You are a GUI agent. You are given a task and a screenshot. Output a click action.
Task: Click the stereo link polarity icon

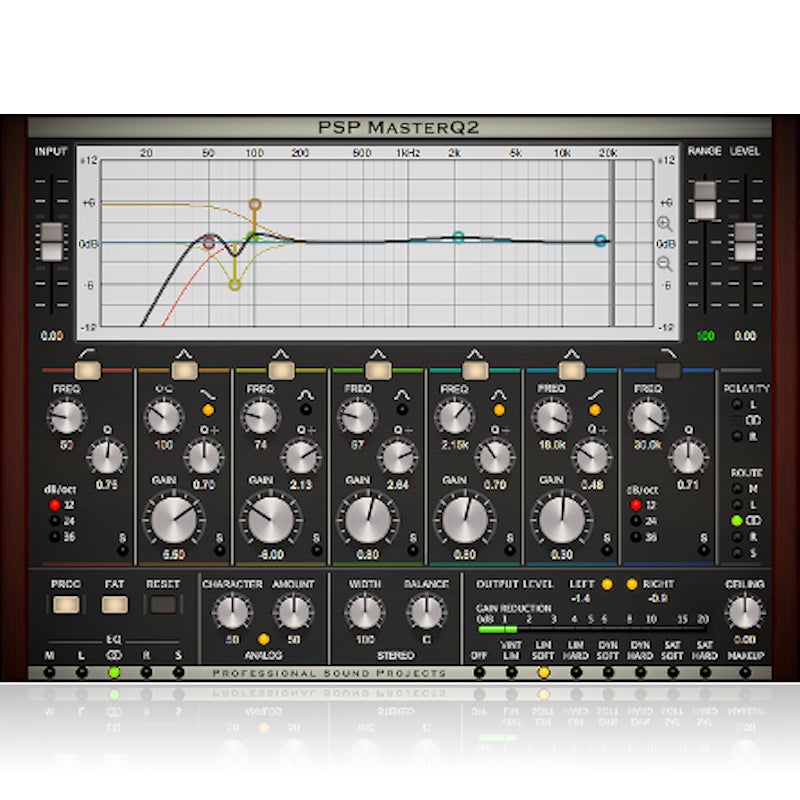753,420
